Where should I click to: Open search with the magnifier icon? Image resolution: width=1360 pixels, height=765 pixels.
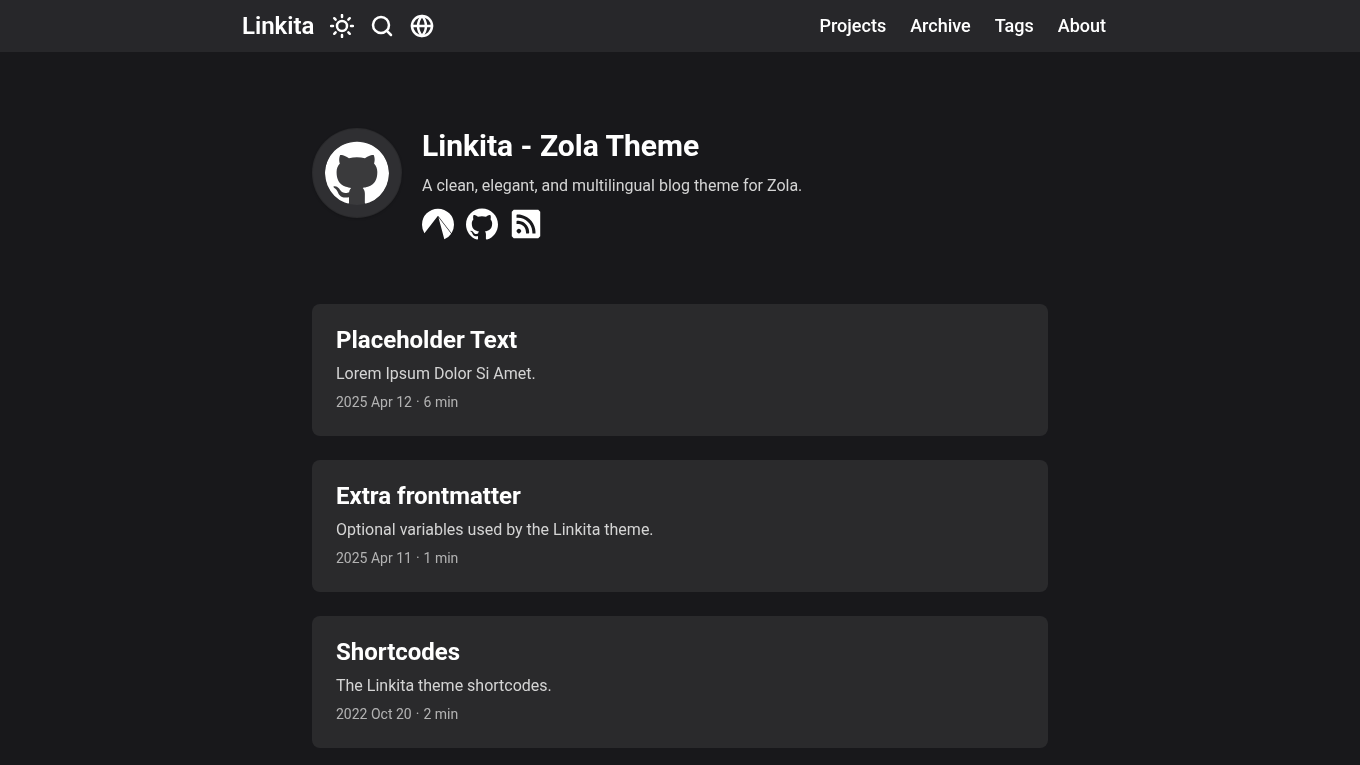point(382,26)
